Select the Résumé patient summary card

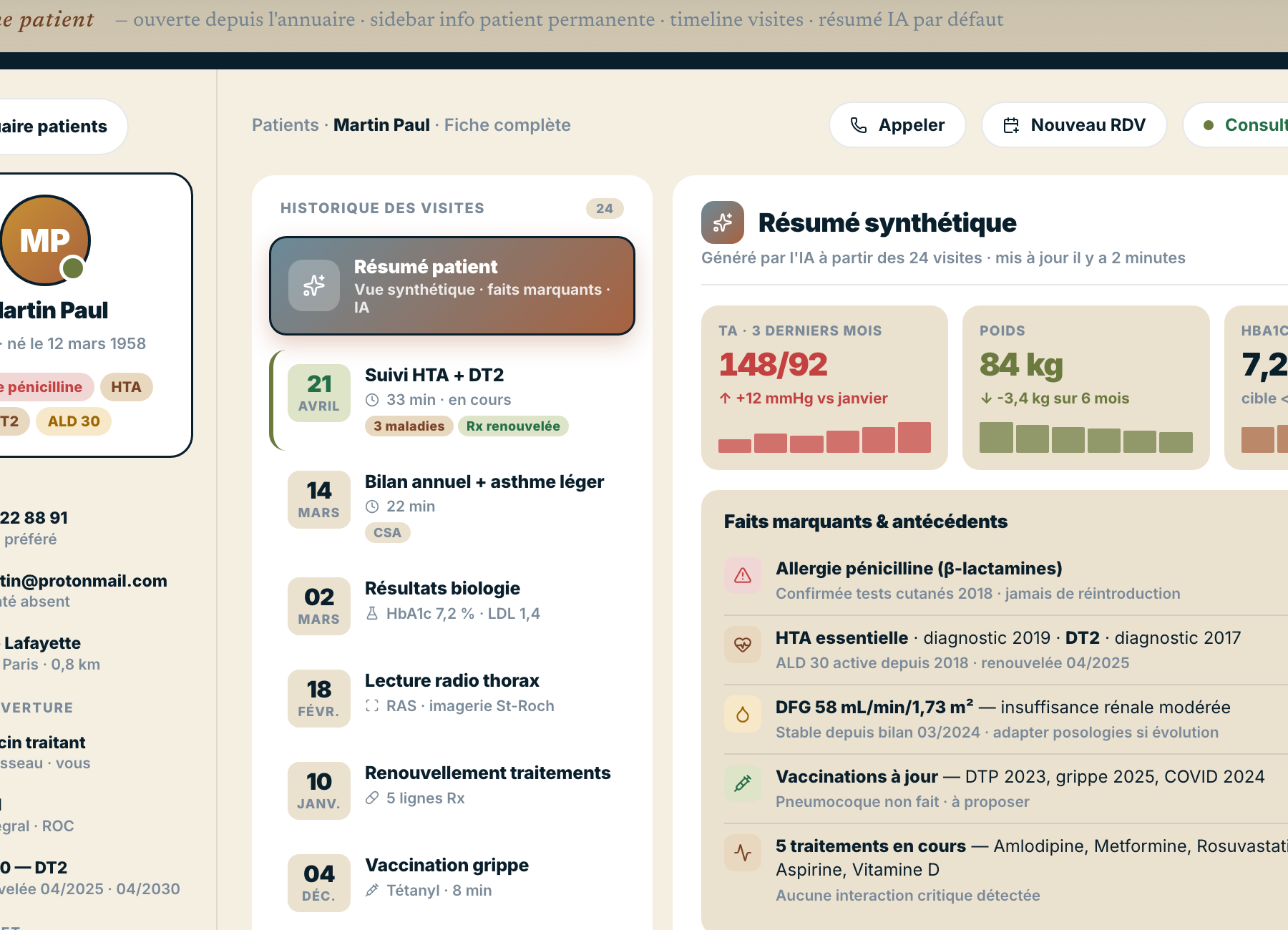(x=452, y=285)
